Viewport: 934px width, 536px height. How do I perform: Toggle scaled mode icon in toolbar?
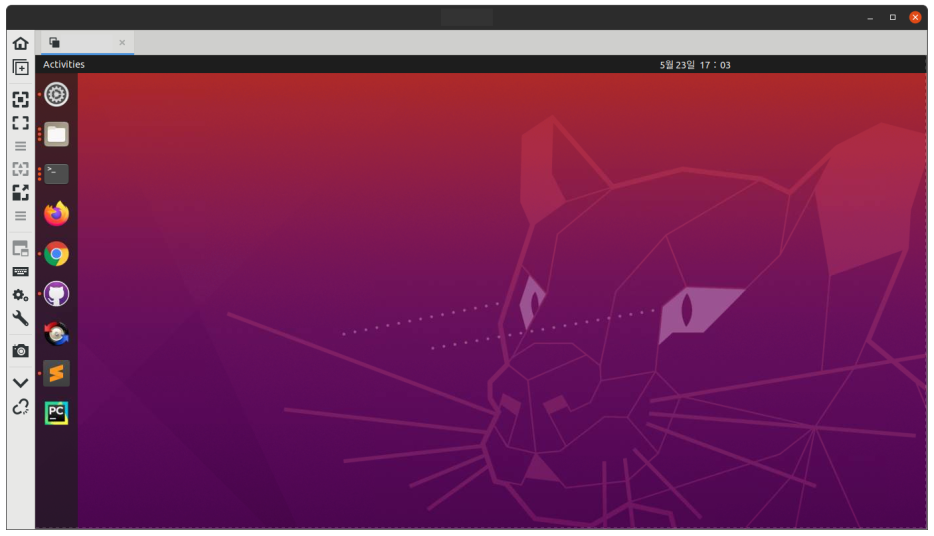(20, 192)
